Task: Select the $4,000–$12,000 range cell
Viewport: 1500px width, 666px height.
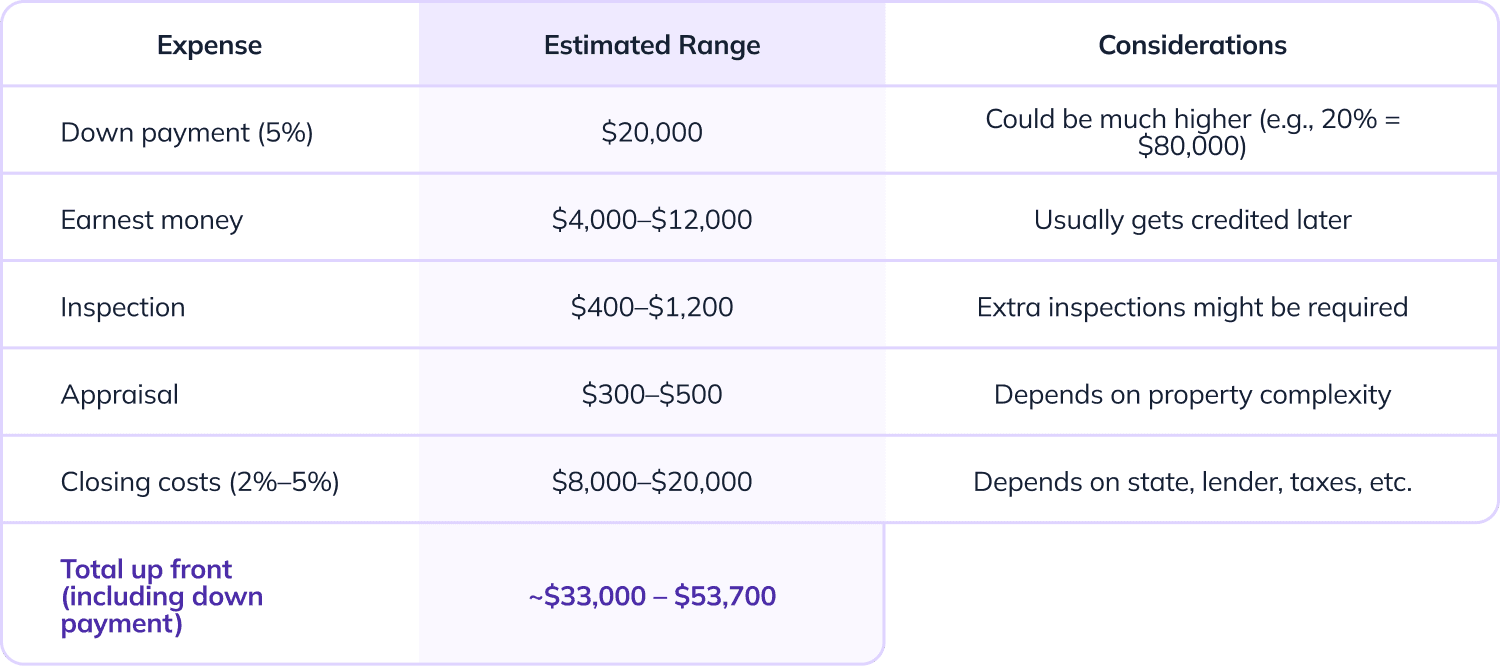Action: coord(652,220)
